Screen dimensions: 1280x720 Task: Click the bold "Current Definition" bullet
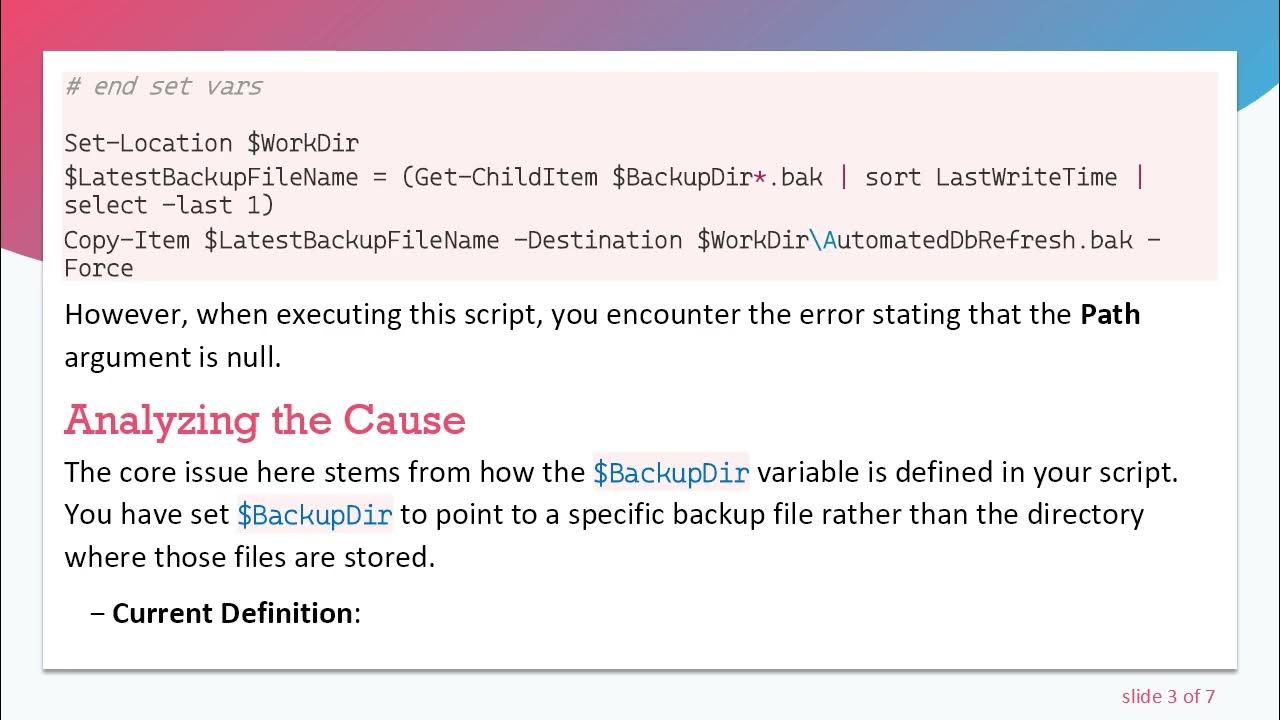coord(232,612)
